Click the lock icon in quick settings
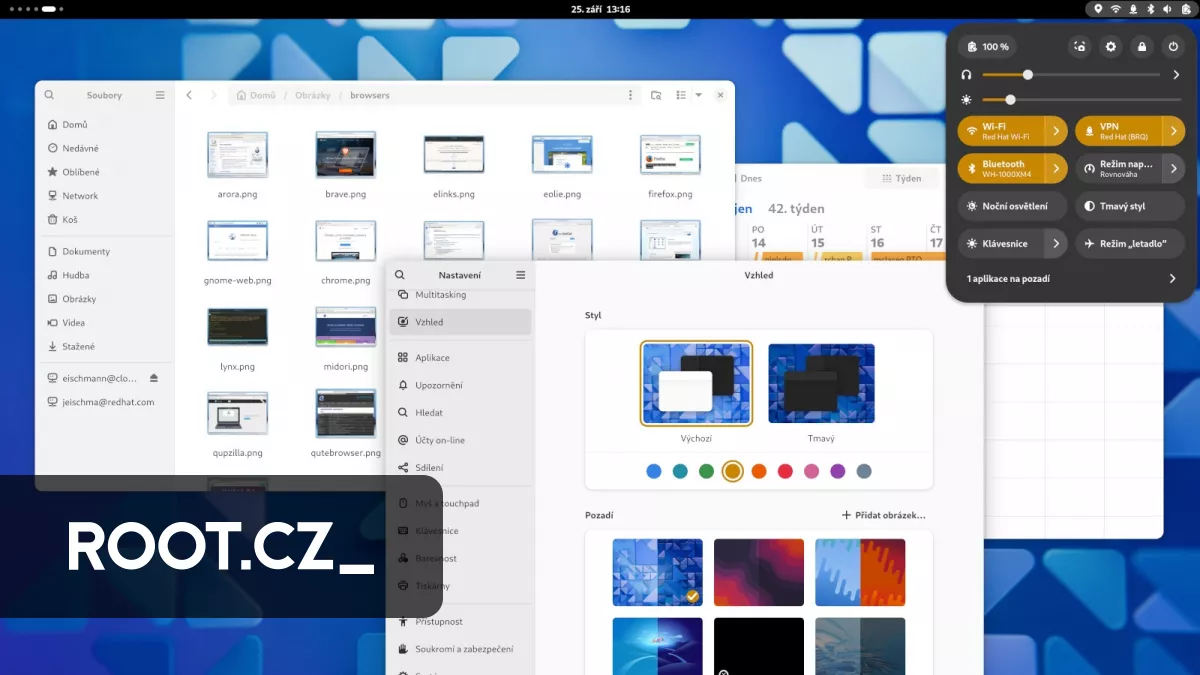1200x675 pixels. [1142, 47]
